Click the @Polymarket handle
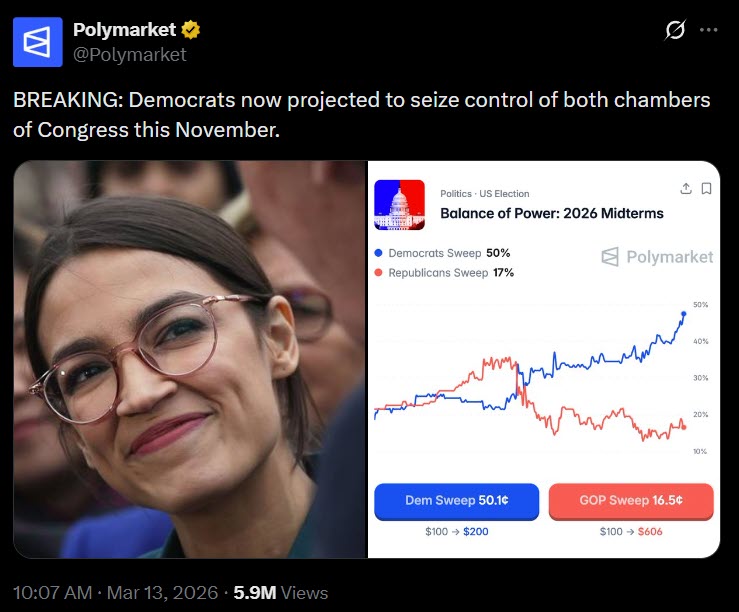 click(130, 54)
